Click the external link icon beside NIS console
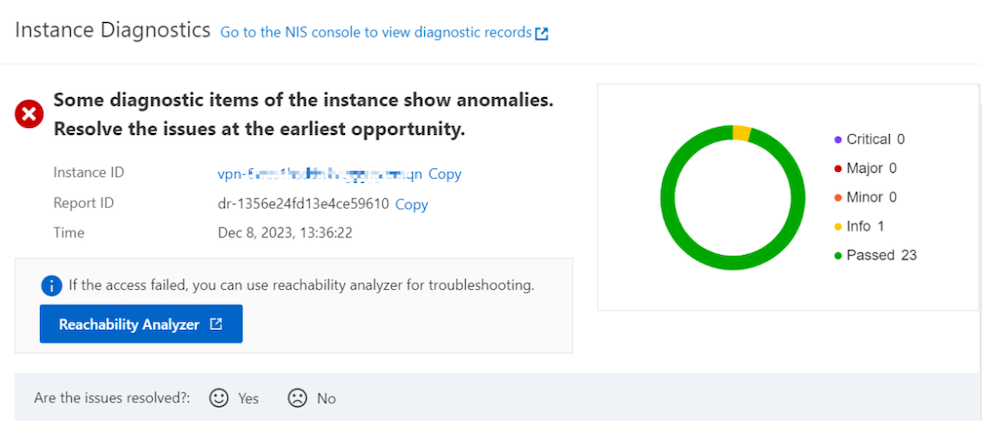The width and height of the screenshot is (1000, 436). point(542,33)
